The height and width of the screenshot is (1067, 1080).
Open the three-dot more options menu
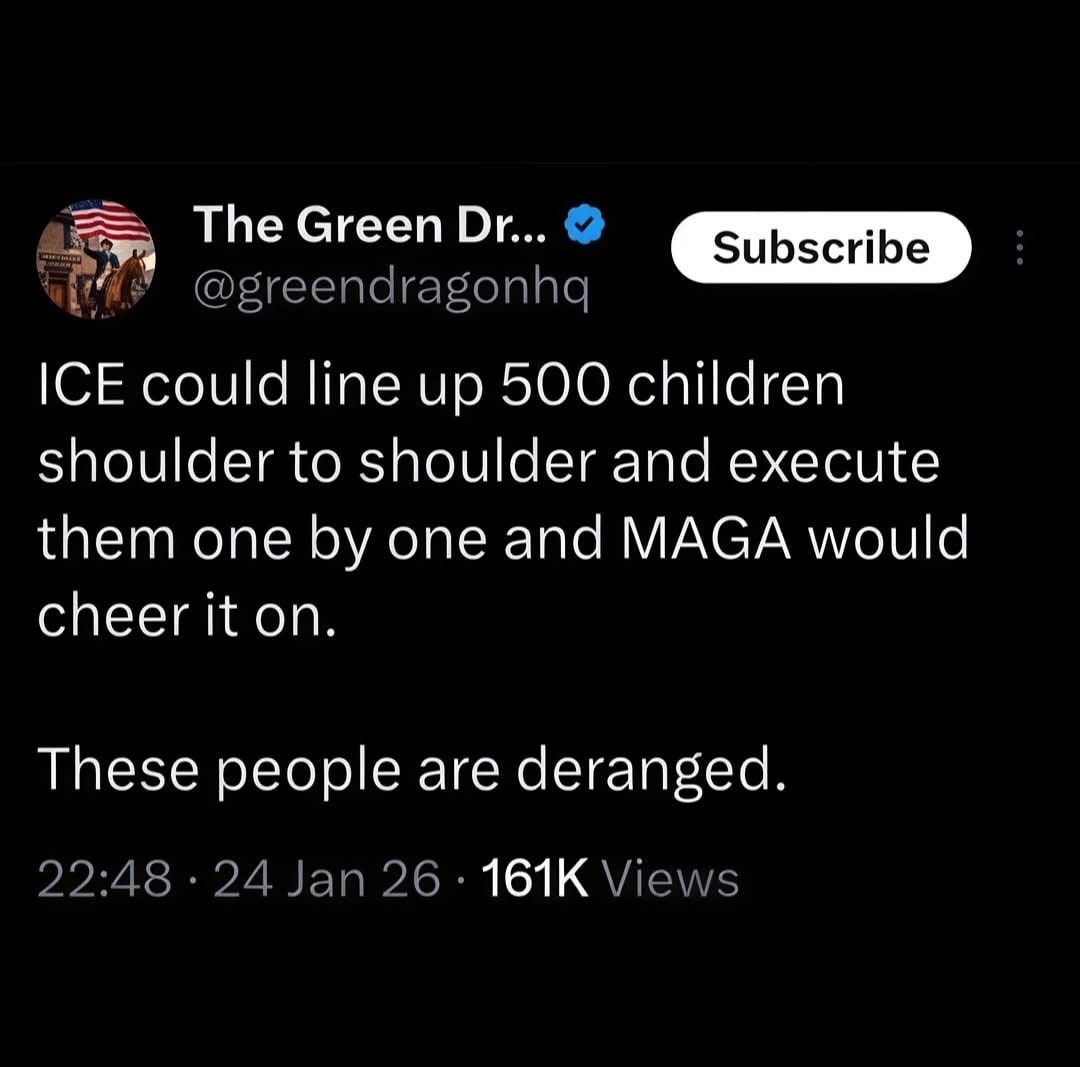(x=1020, y=247)
